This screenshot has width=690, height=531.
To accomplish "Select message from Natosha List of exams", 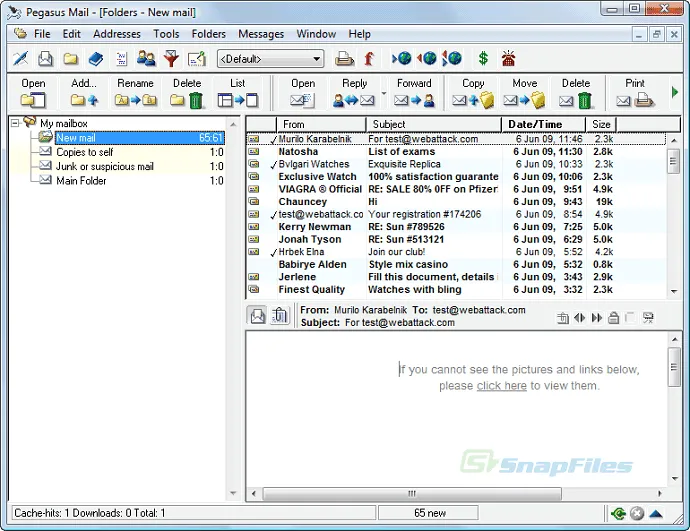I will click(x=456, y=152).
